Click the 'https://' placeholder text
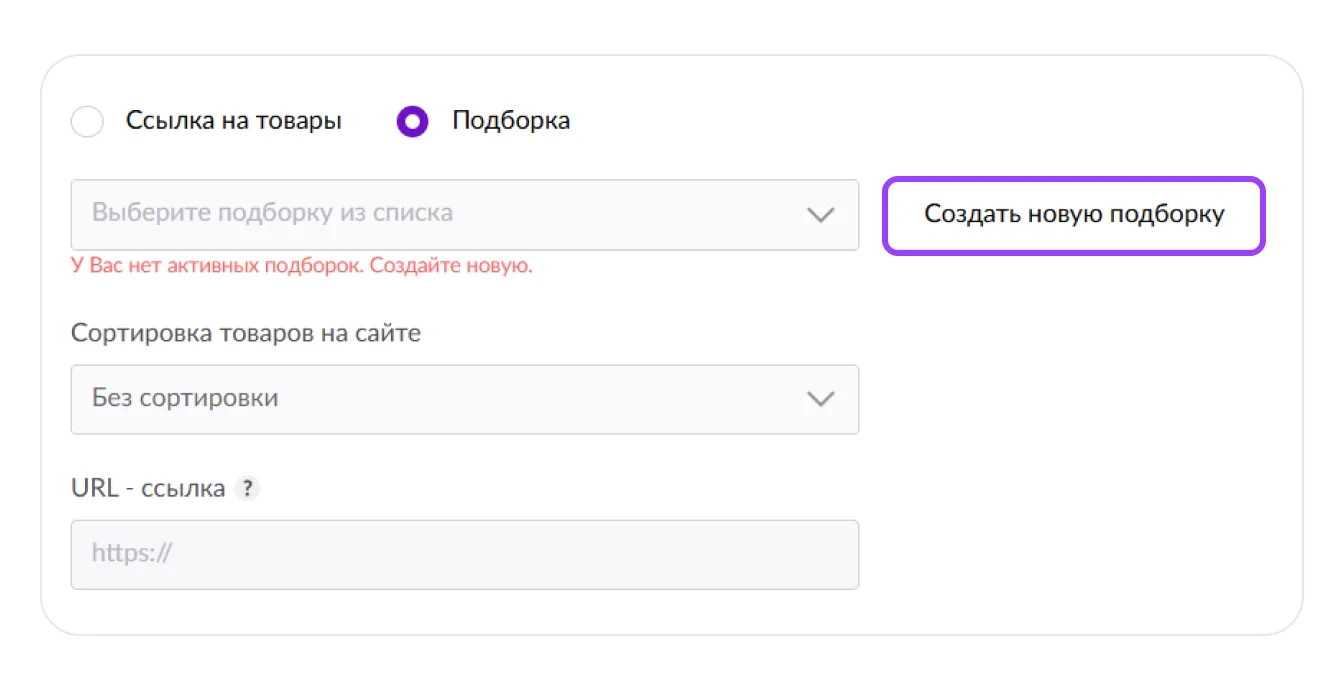The width and height of the screenshot is (1344, 690). point(131,553)
